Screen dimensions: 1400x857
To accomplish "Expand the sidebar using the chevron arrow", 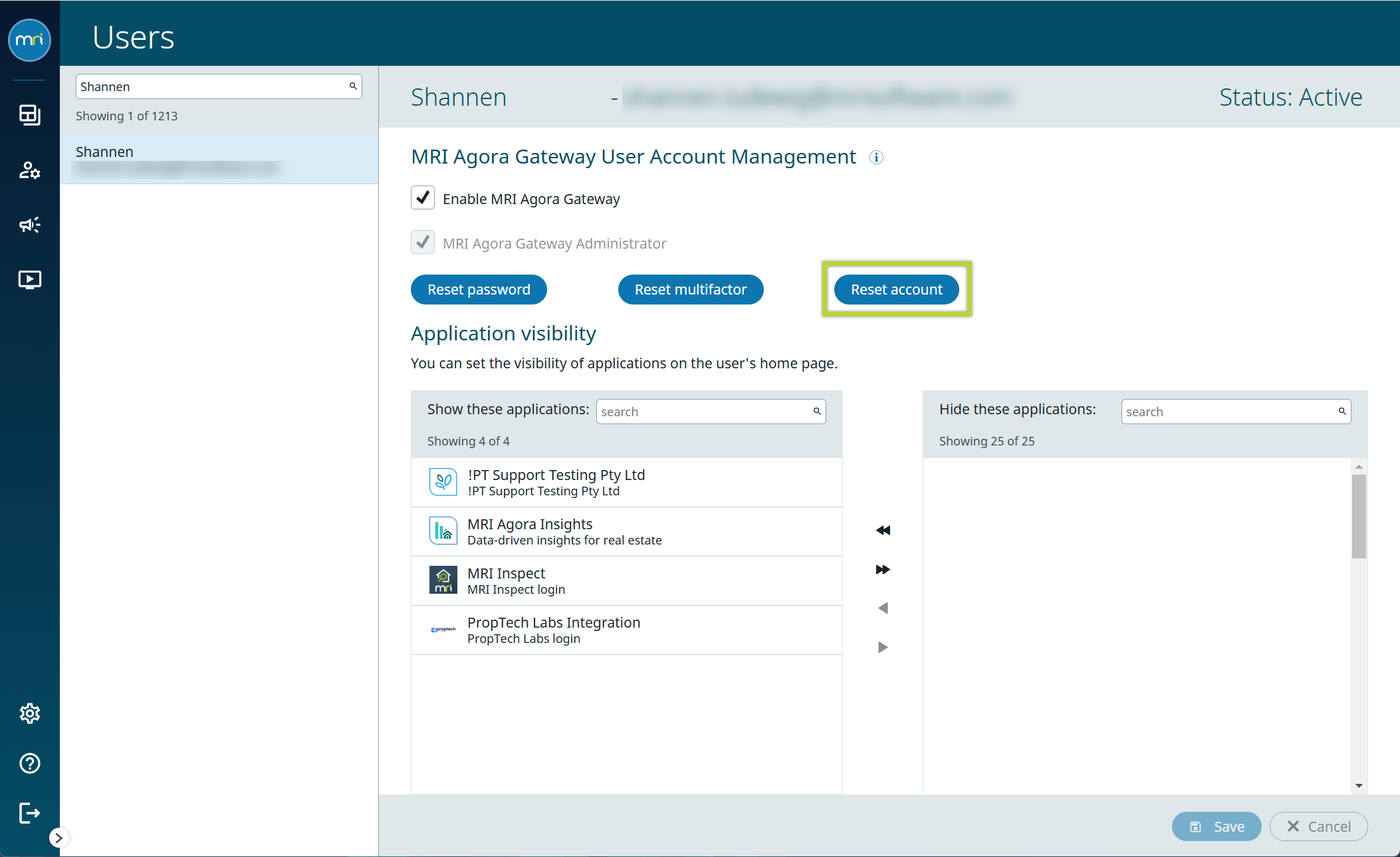I will (59, 838).
